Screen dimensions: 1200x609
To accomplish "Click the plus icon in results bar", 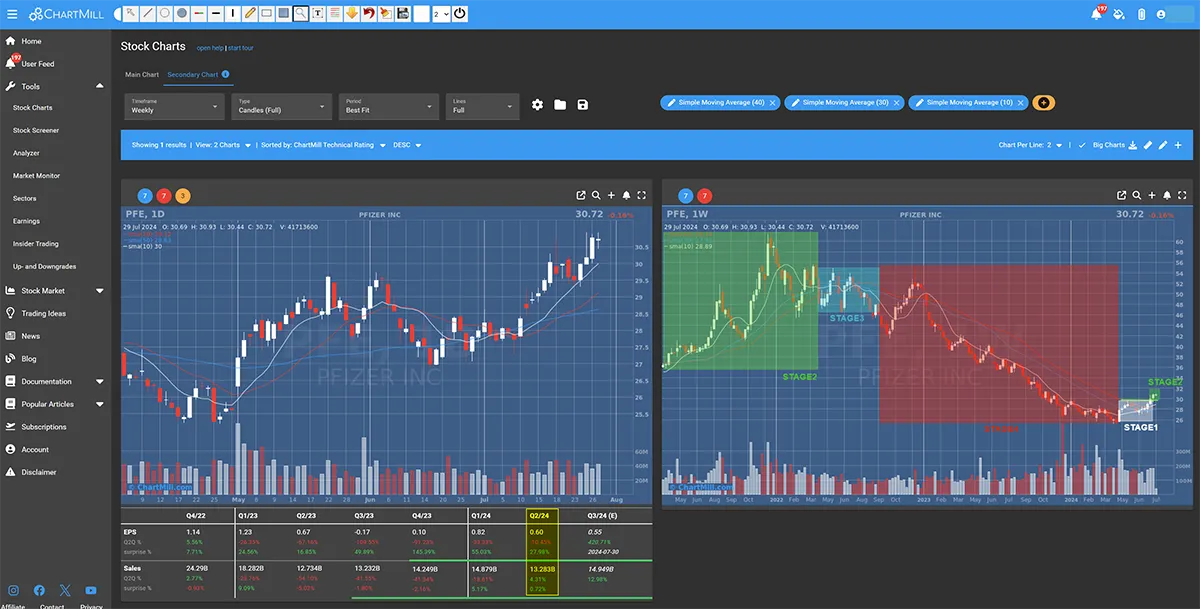I will click(x=1178, y=145).
